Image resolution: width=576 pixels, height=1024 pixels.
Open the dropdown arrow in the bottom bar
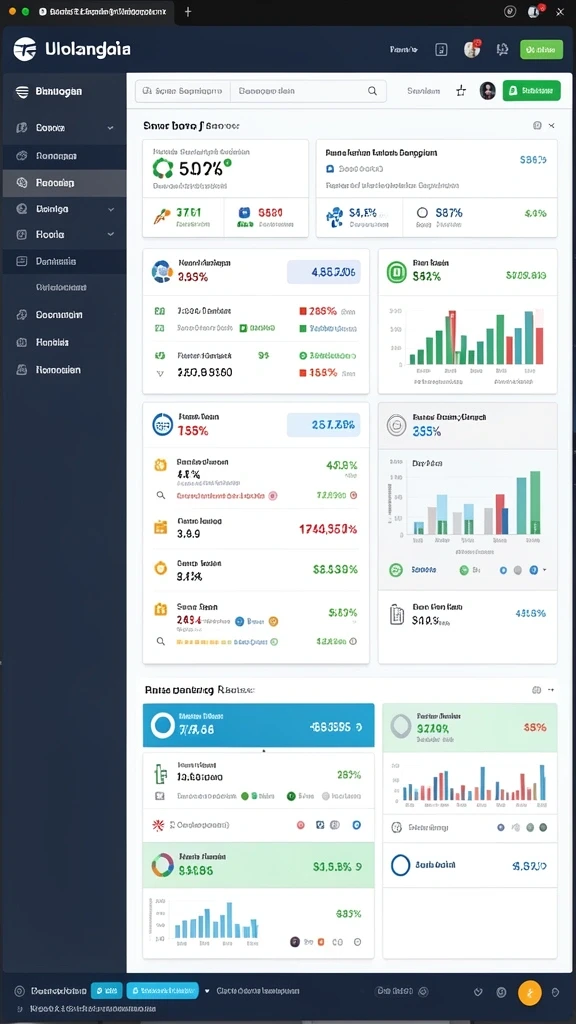coord(208,991)
